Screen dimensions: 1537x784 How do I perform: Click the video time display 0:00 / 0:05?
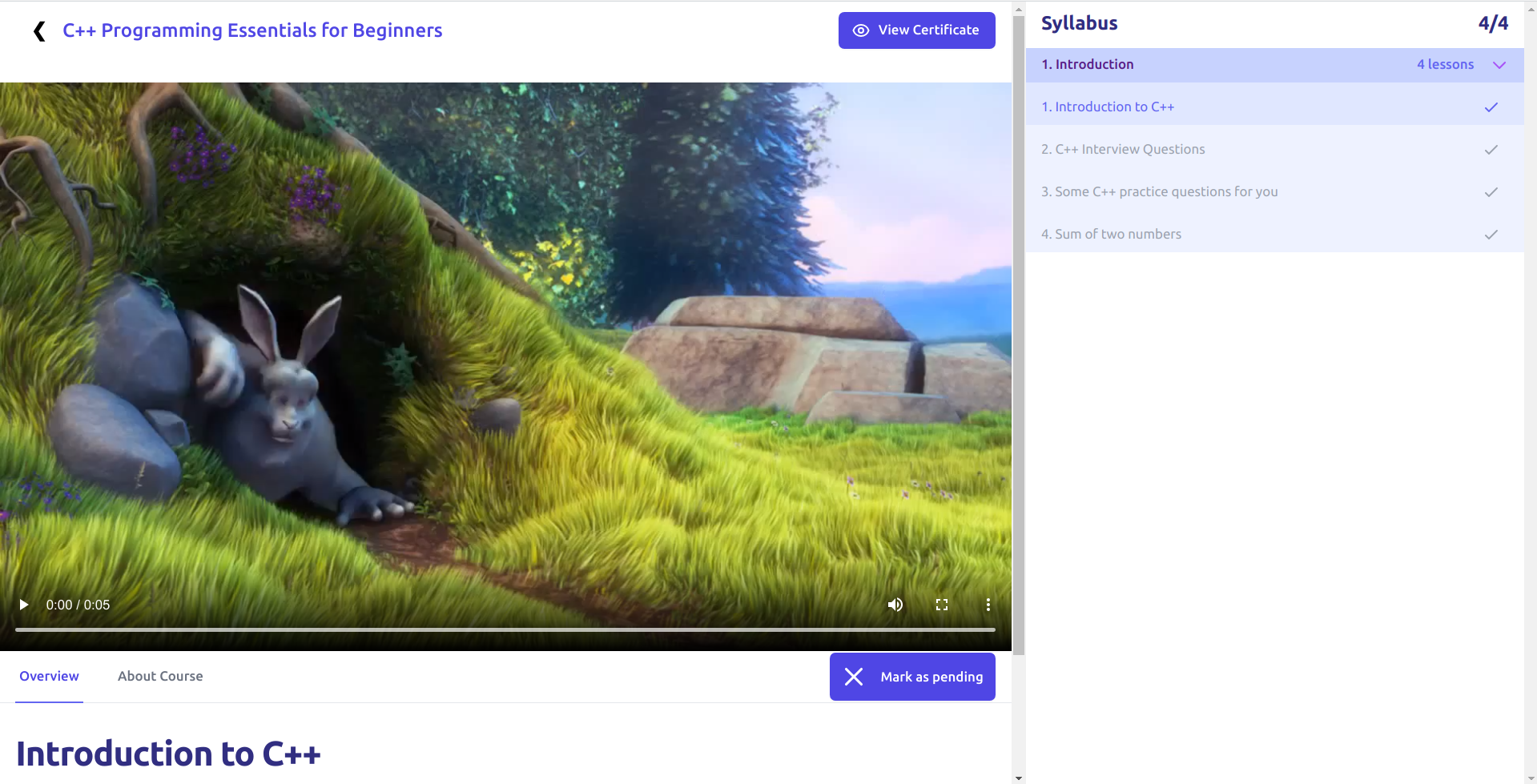(78, 605)
